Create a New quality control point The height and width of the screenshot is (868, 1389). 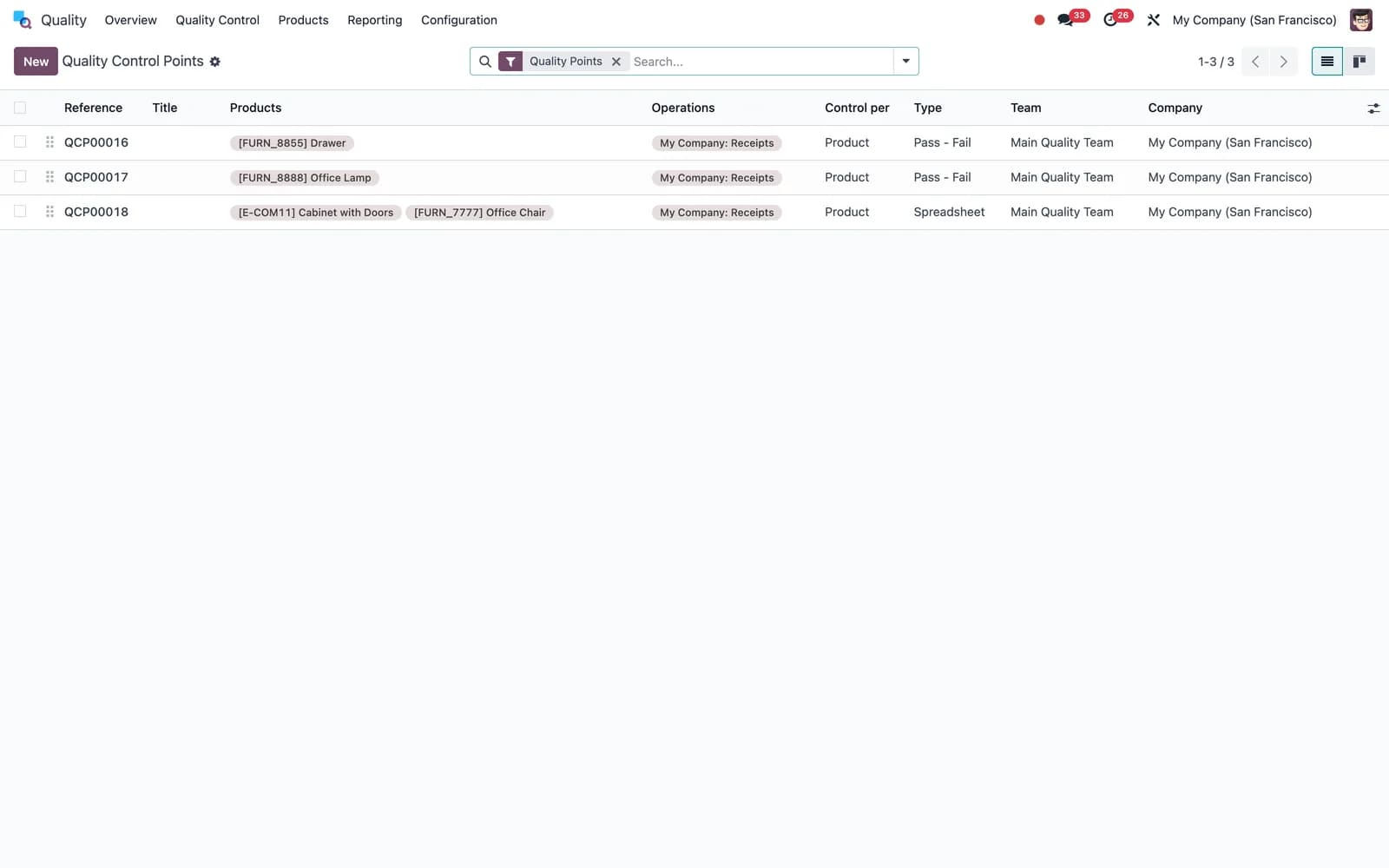[x=36, y=62]
